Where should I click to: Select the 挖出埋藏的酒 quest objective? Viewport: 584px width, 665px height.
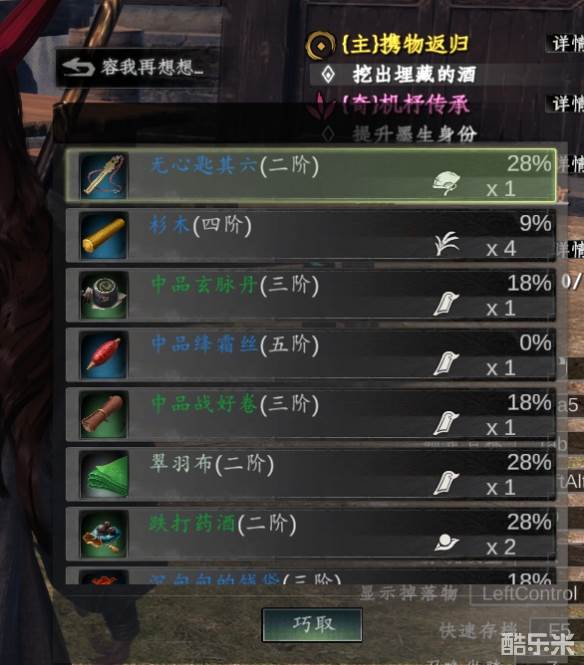(x=414, y=75)
